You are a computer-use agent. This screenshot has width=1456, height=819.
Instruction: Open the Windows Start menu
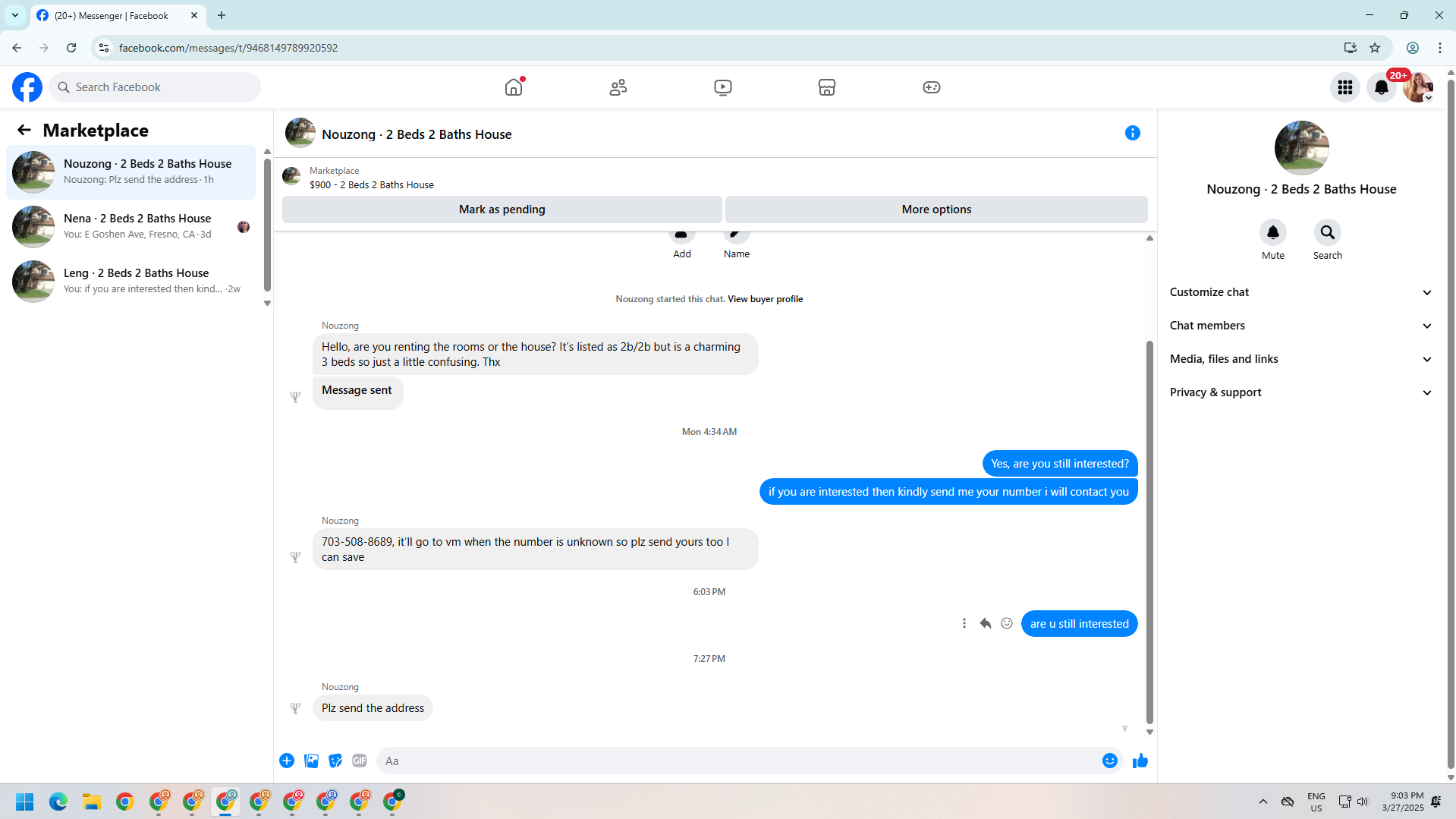coord(25,802)
